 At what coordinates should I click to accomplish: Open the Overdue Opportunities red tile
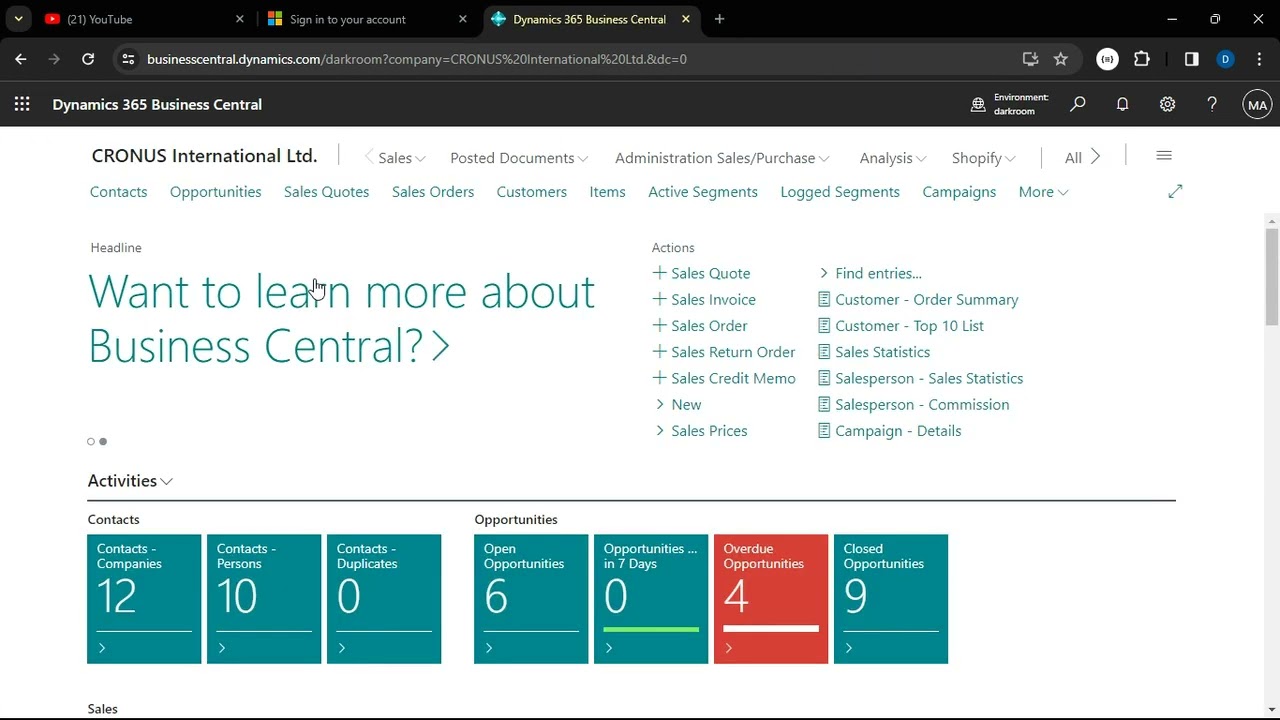pos(771,599)
